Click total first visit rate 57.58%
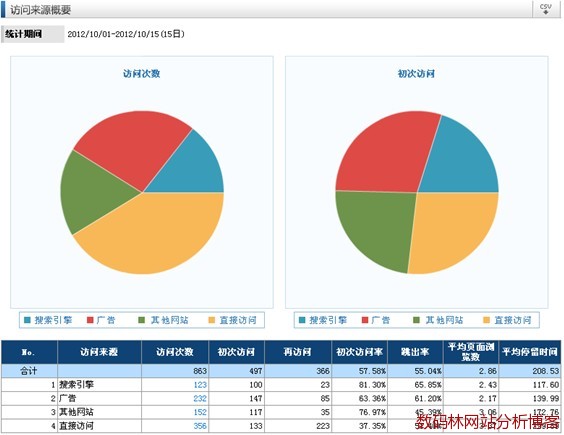This screenshot has height=435, width=564. (x=372, y=371)
